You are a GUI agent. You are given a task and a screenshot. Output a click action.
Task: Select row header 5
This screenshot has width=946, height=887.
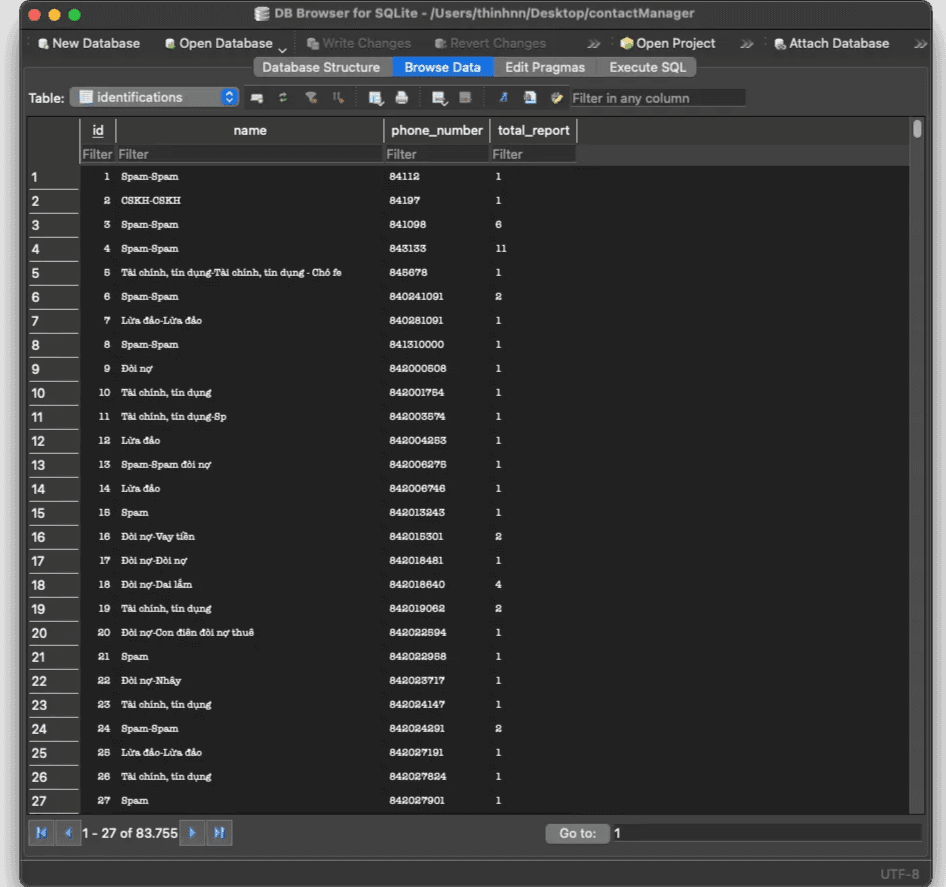click(x=54, y=273)
